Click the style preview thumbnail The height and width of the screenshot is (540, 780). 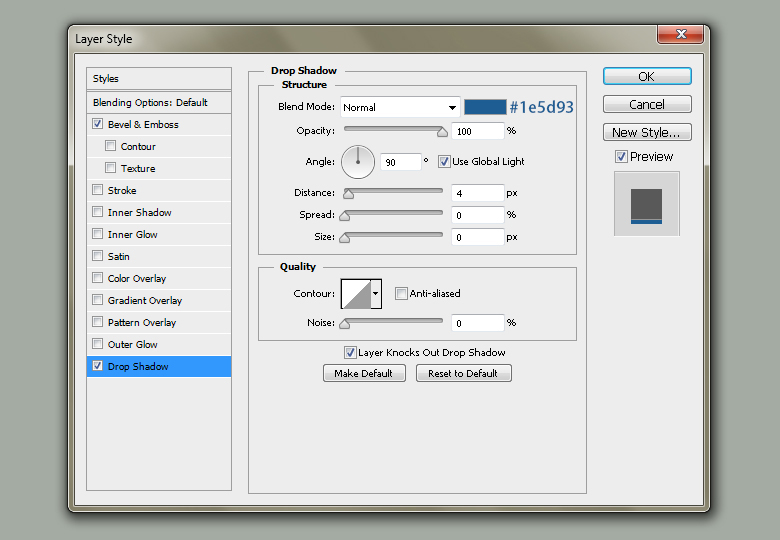click(x=646, y=204)
